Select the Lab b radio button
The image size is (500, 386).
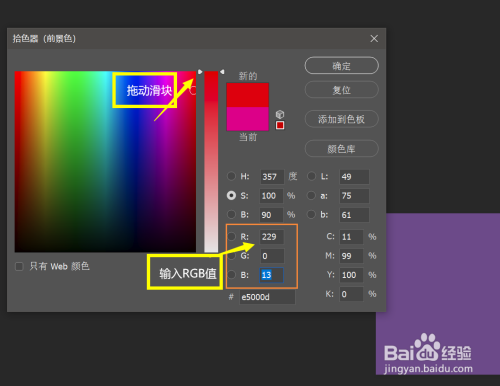[x=311, y=214]
